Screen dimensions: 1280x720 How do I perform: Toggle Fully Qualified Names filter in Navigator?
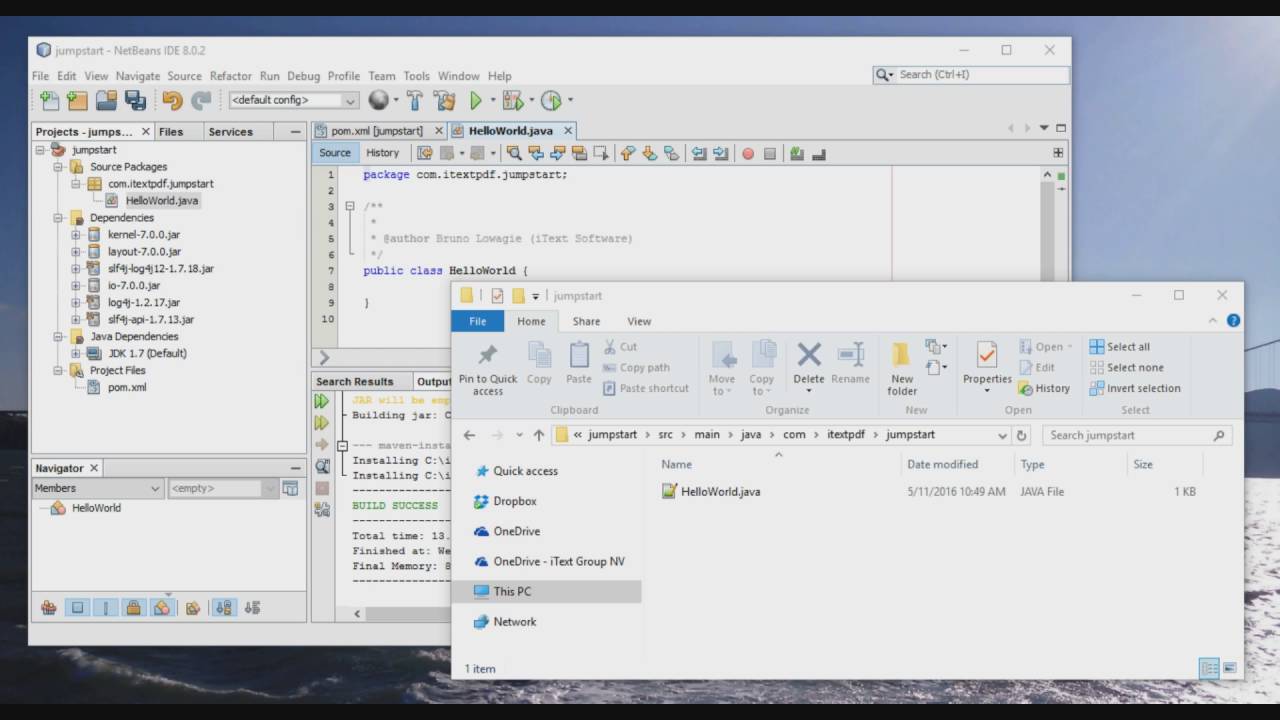click(x=193, y=607)
